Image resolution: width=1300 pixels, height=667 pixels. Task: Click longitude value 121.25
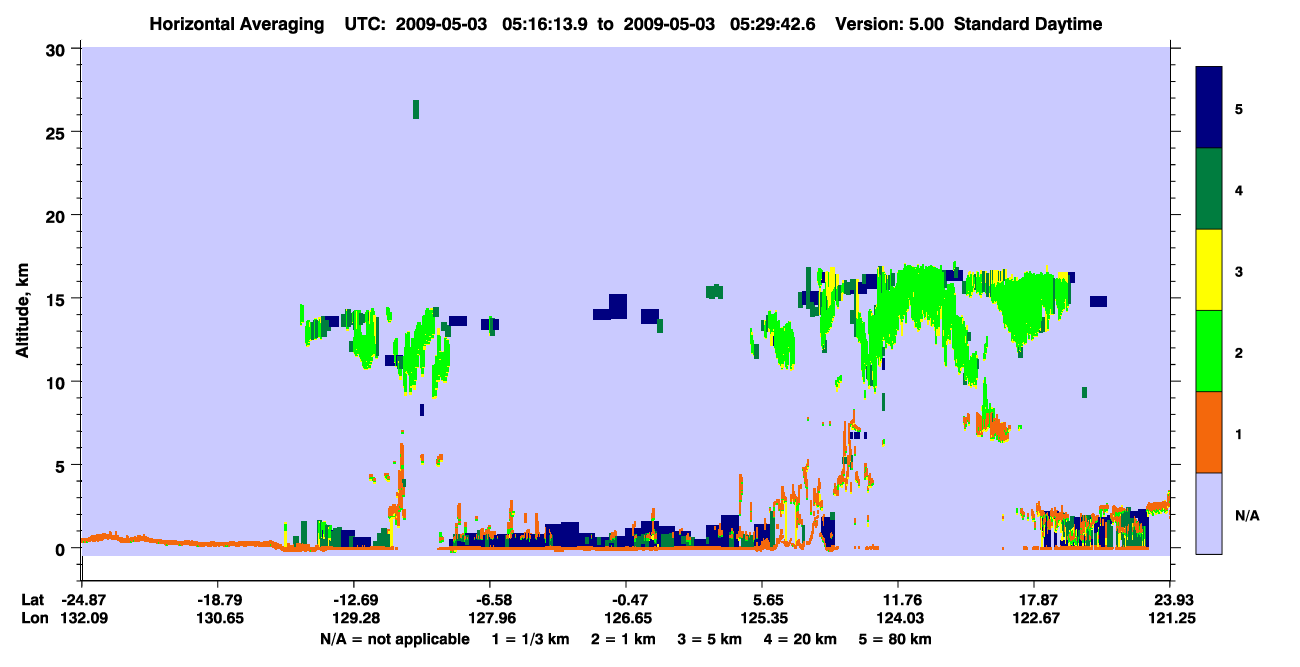tap(1170, 619)
